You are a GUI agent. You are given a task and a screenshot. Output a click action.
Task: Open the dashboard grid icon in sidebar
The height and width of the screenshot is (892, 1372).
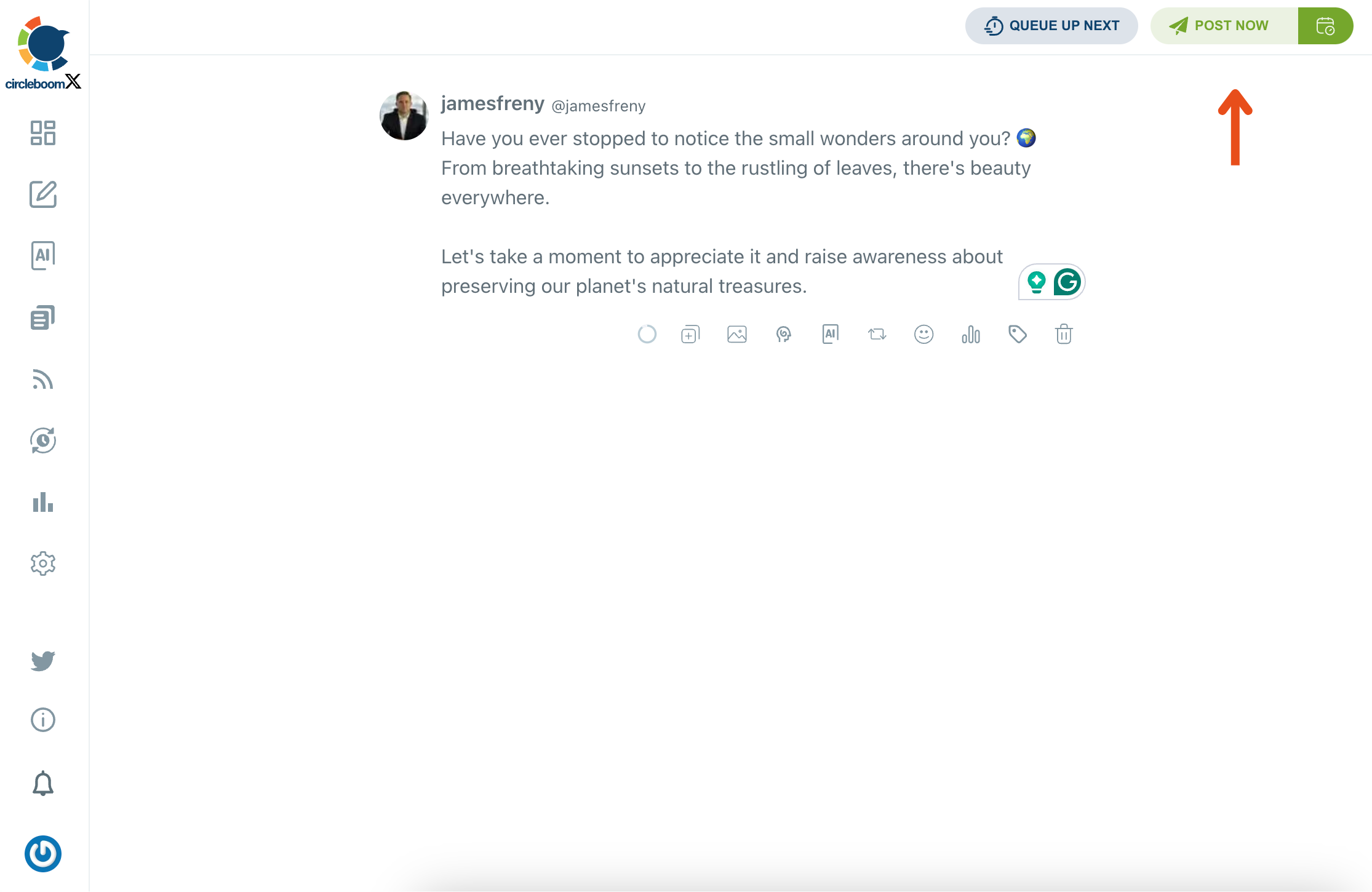(43, 133)
